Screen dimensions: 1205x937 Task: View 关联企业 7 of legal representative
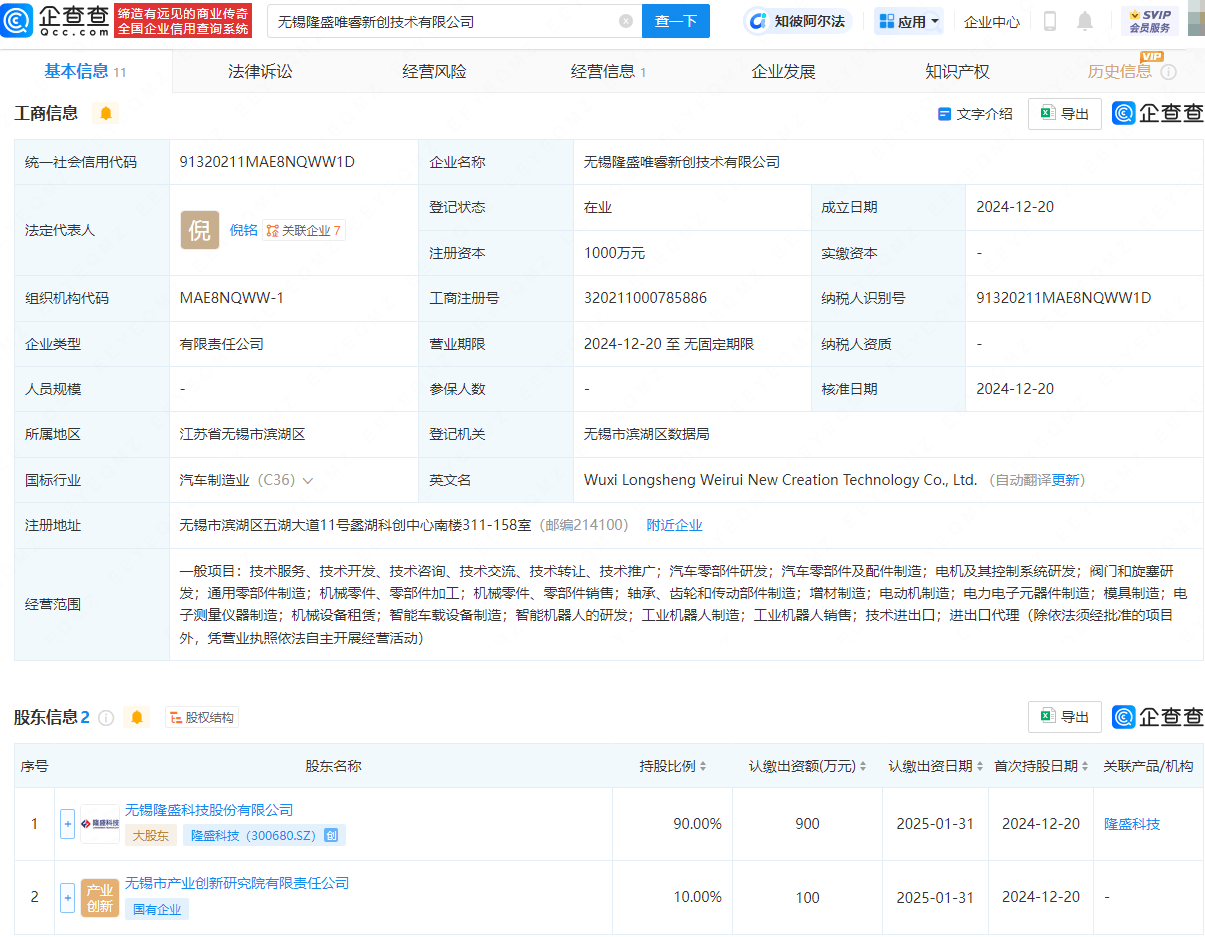click(304, 230)
